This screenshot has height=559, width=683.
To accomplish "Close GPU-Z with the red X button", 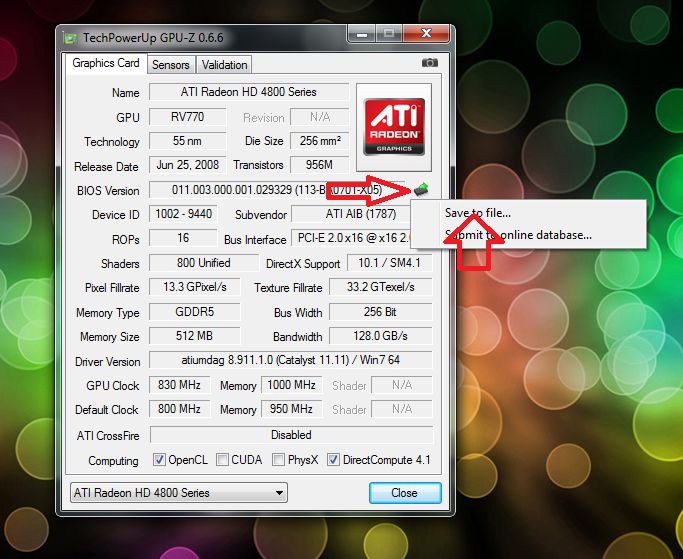I will coord(426,33).
